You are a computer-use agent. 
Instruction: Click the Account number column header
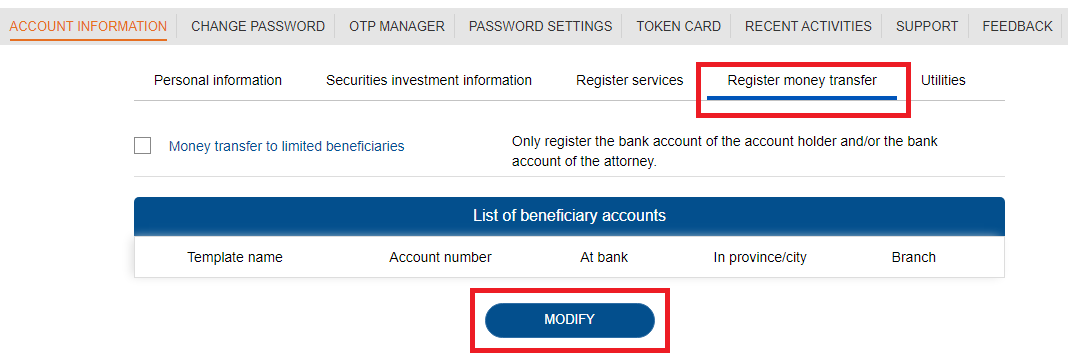440,257
